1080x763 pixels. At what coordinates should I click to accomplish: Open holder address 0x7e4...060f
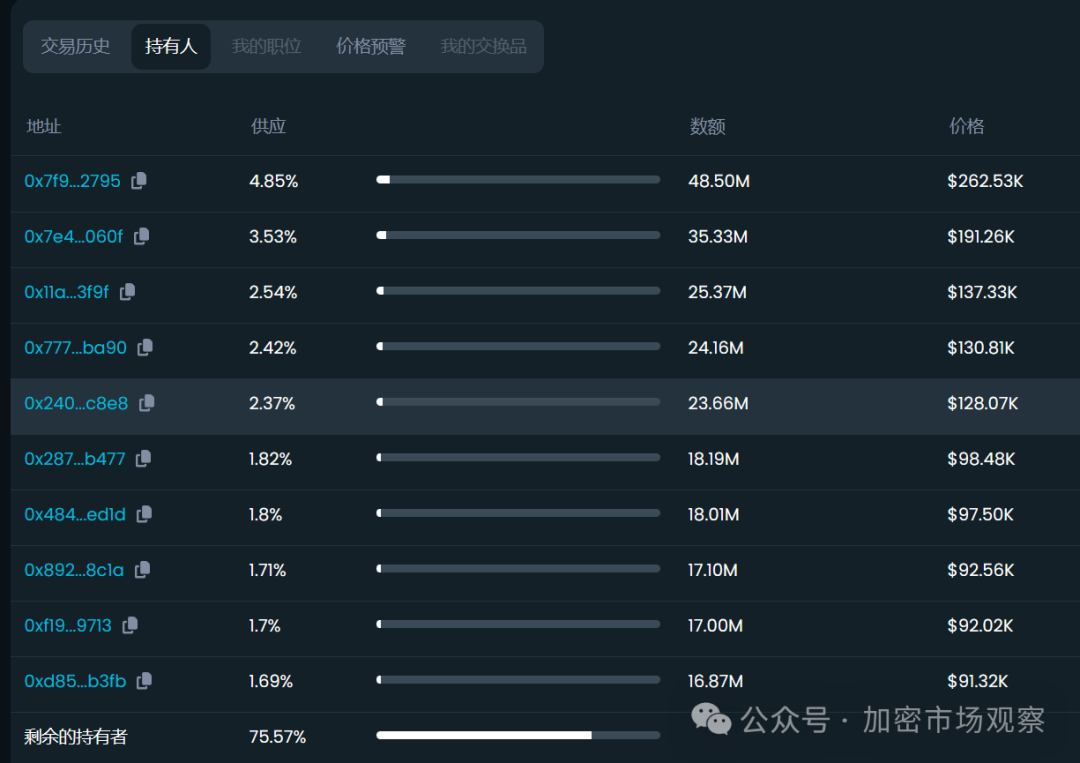click(74, 237)
